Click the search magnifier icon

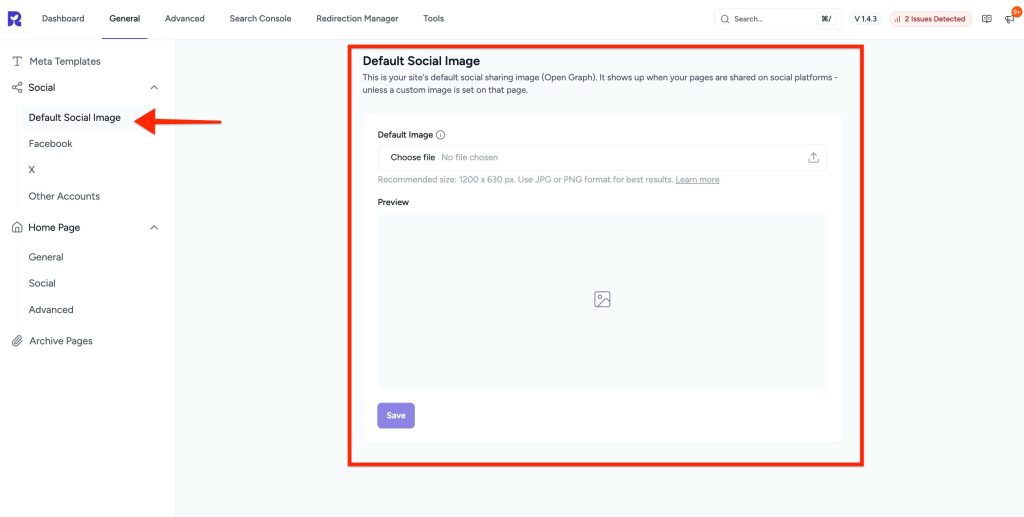point(724,19)
